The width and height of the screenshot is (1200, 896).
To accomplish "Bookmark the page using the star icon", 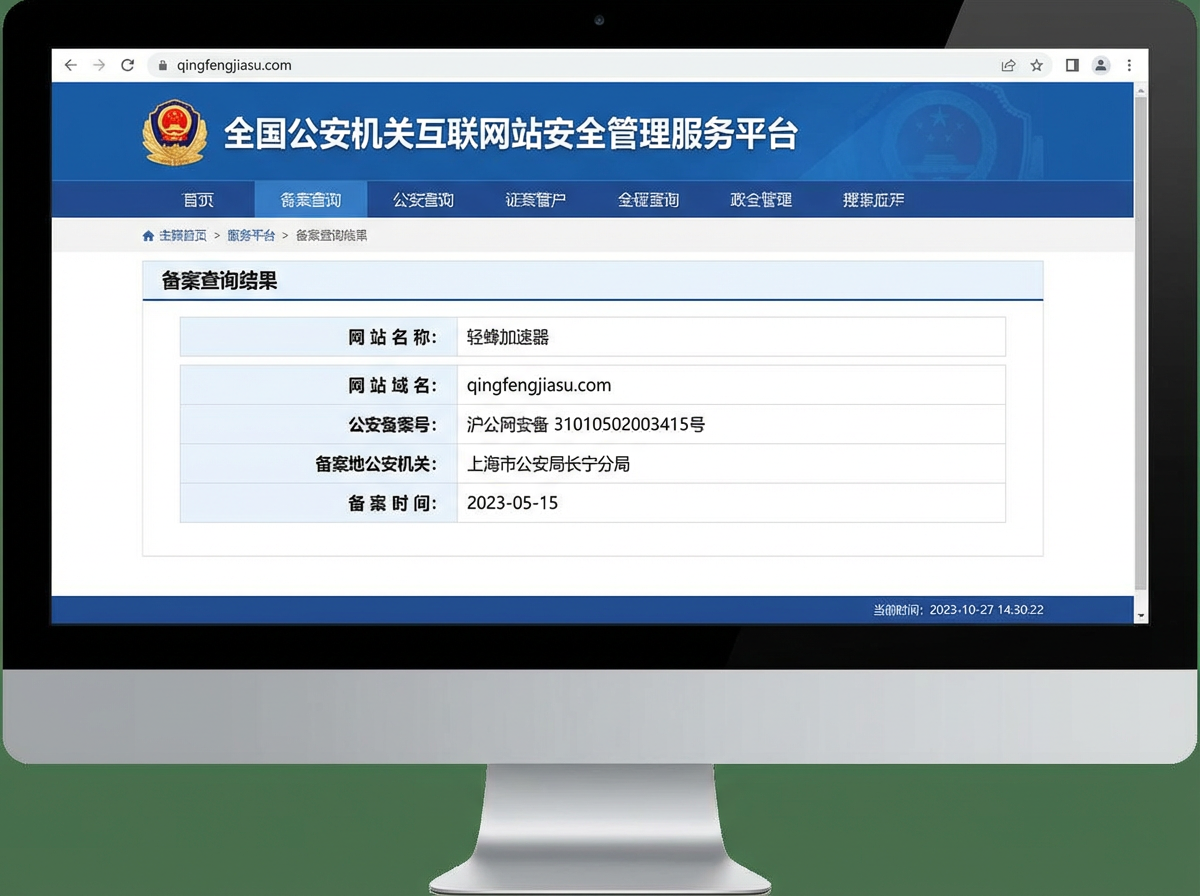I will pos(1036,64).
